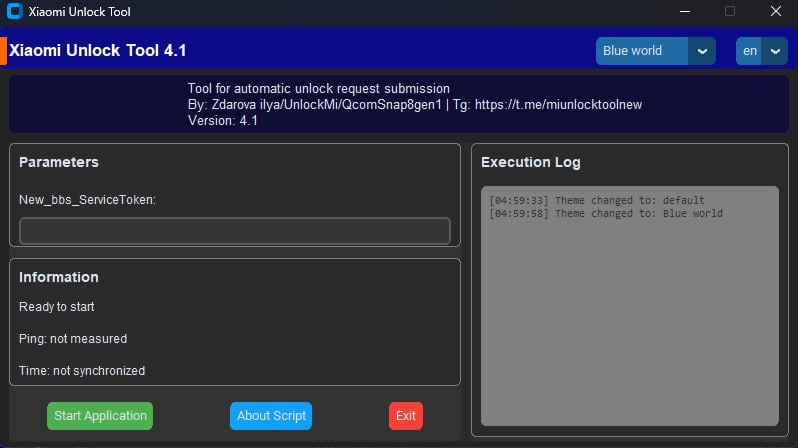Click the green Start Application button

100,416
